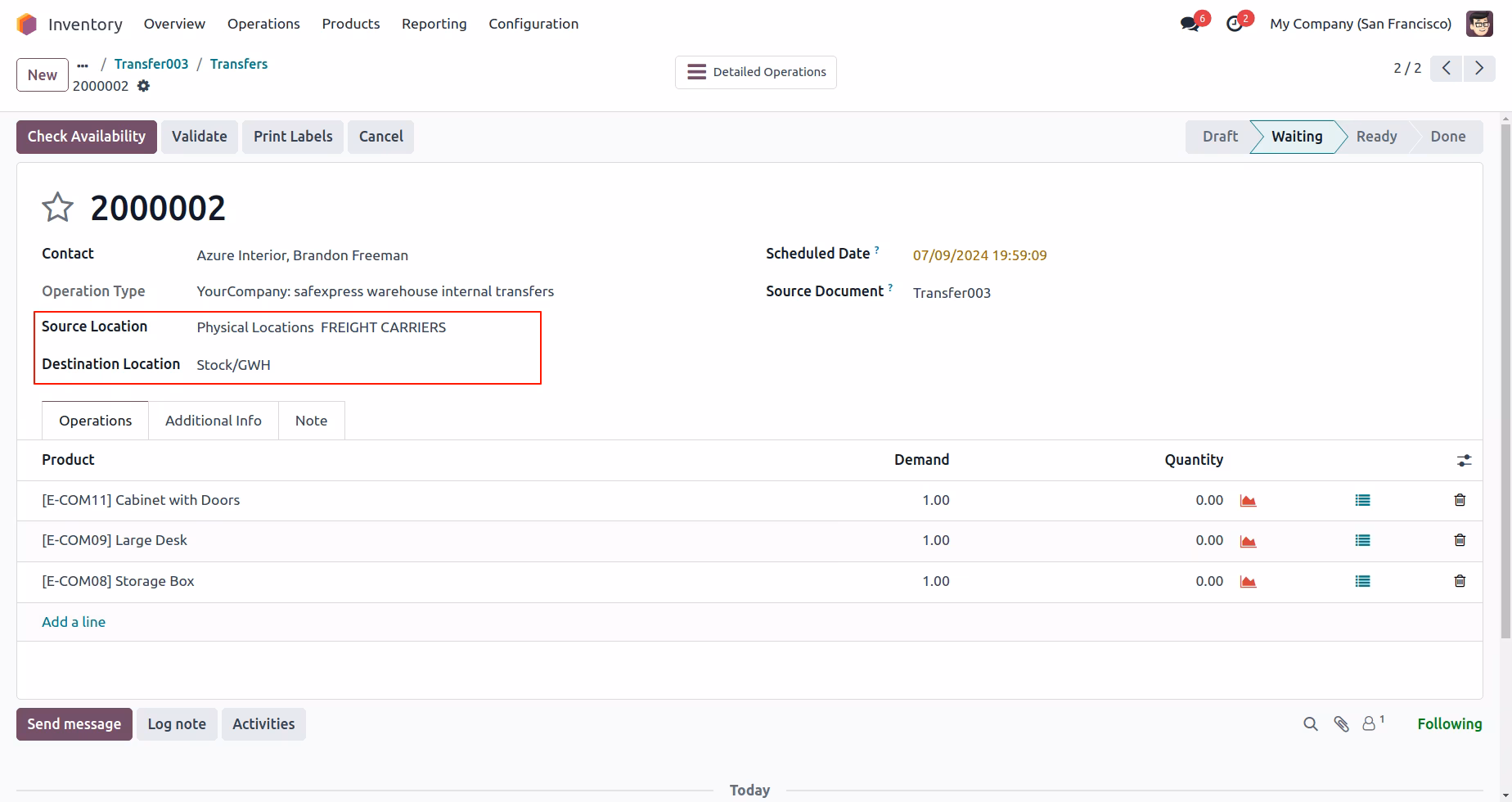Image resolution: width=1512 pixels, height=802 pixels.
Task: Toggle the Following status
Action: point(1450,724)
